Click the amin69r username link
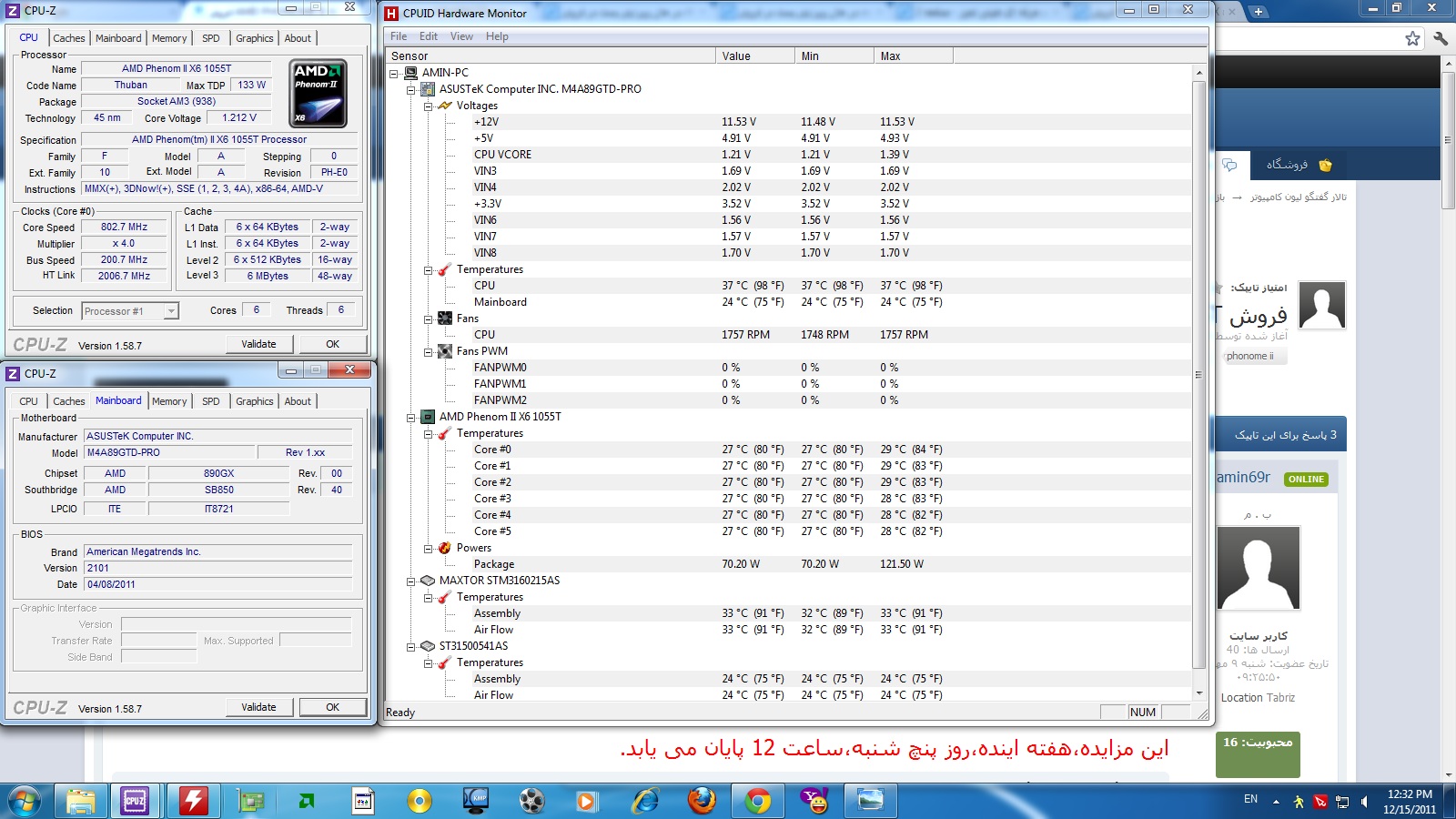The image size is (1456, 819). [x=1244, y=477]
